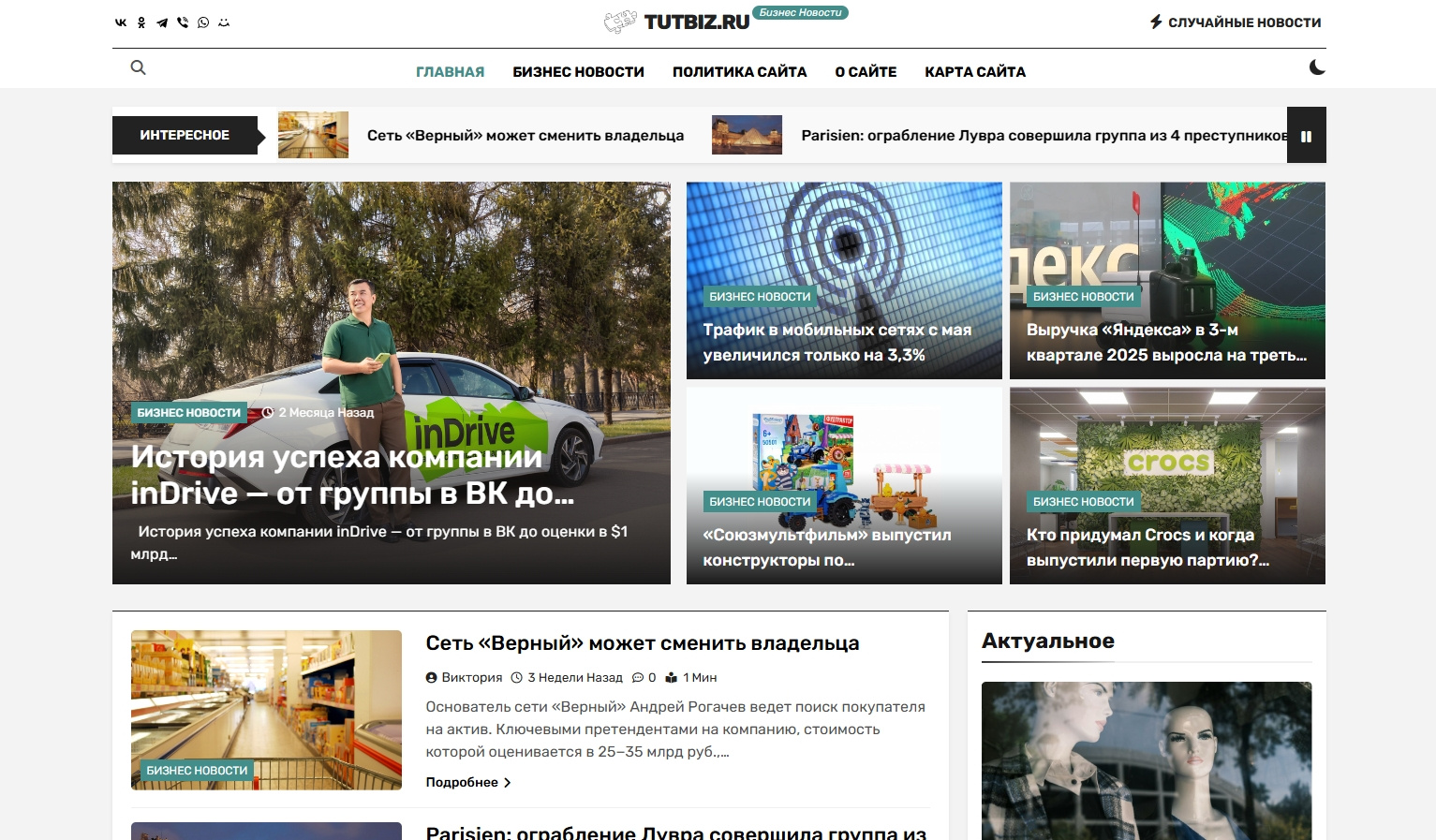Click the supermarket thumbnail in the ticker
Screen dimensions: 1436x840
point(313,135)
